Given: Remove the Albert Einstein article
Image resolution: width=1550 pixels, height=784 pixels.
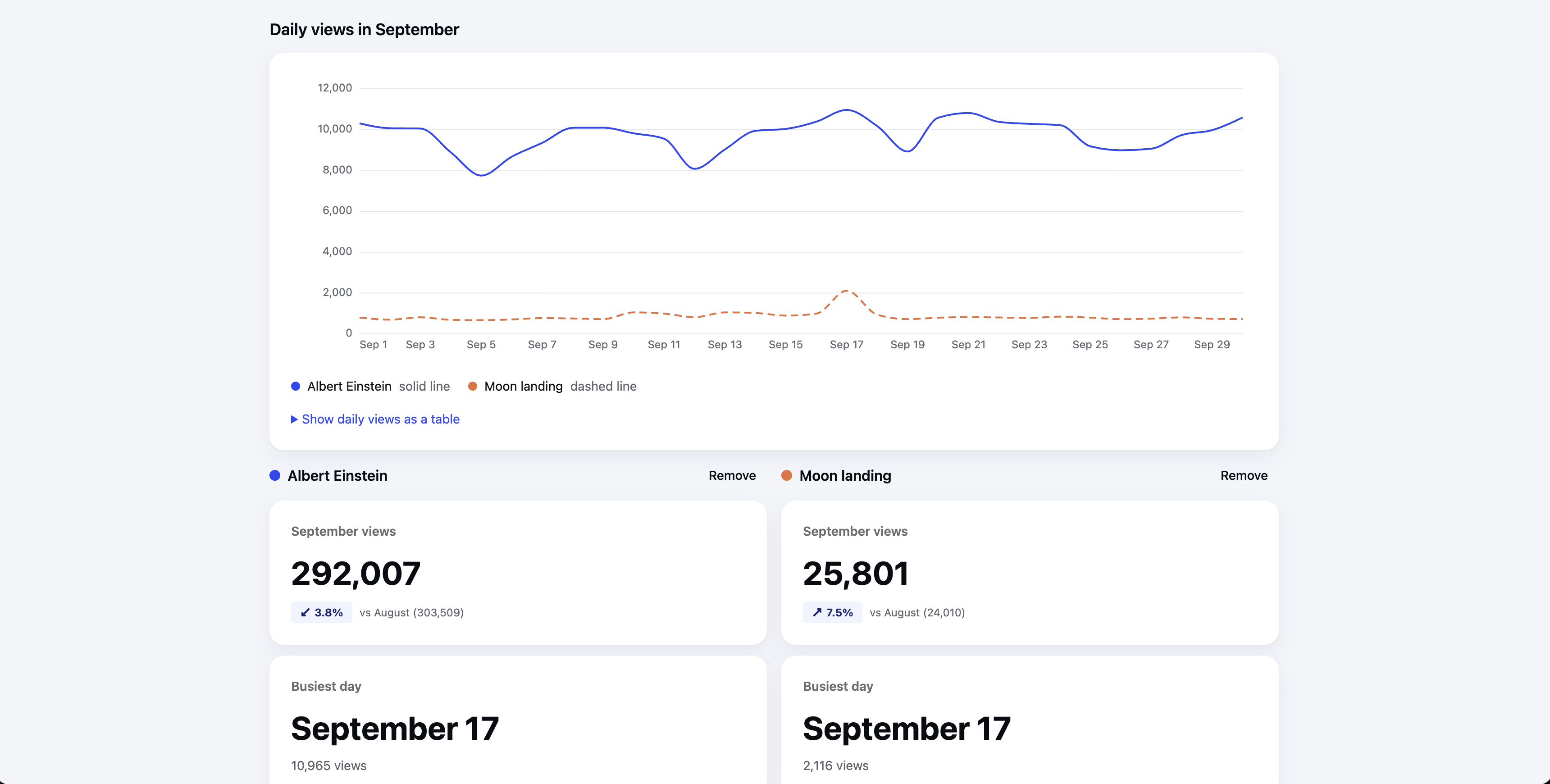Looking at the screenshot, I should (732, 475).
